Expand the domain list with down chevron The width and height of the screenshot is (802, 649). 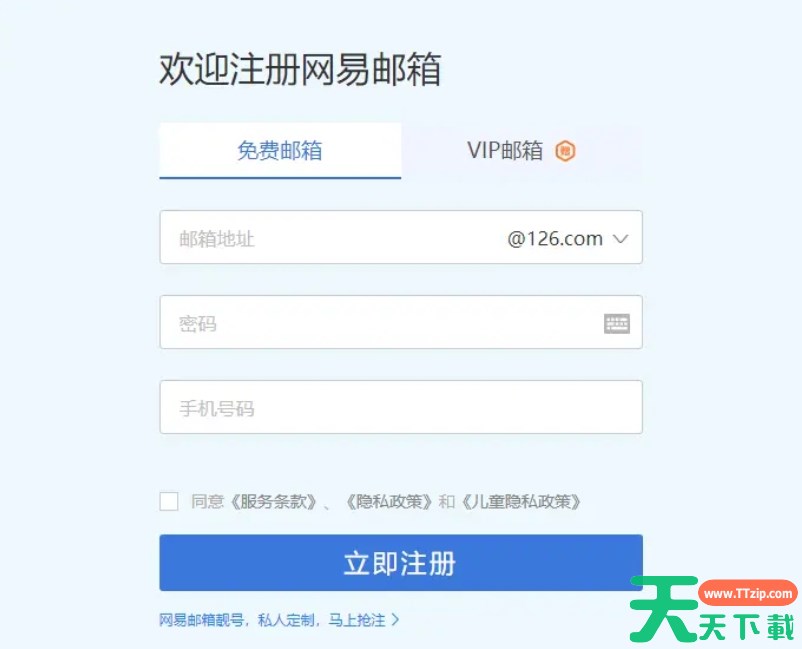click(620, 239)
